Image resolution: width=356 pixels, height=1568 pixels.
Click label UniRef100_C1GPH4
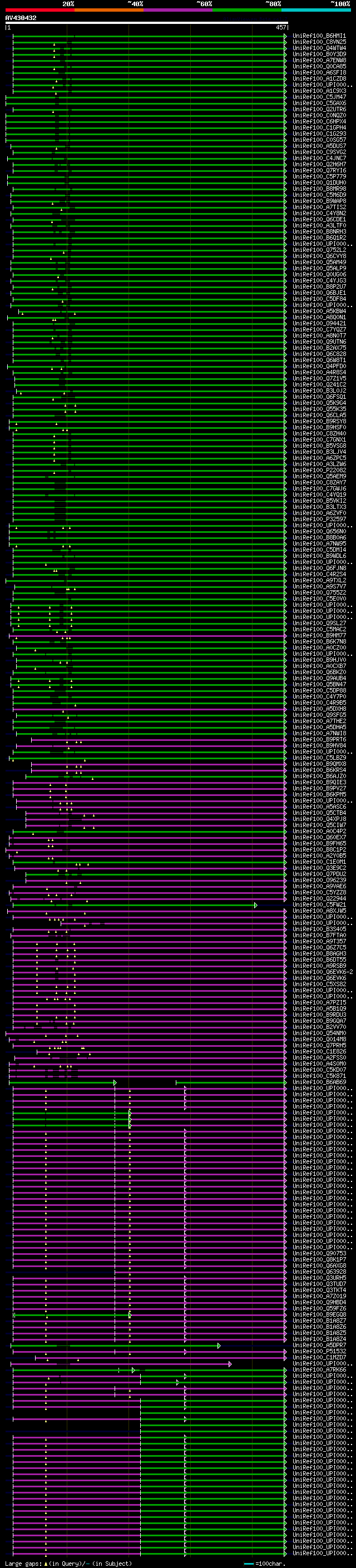pos(319,128)
